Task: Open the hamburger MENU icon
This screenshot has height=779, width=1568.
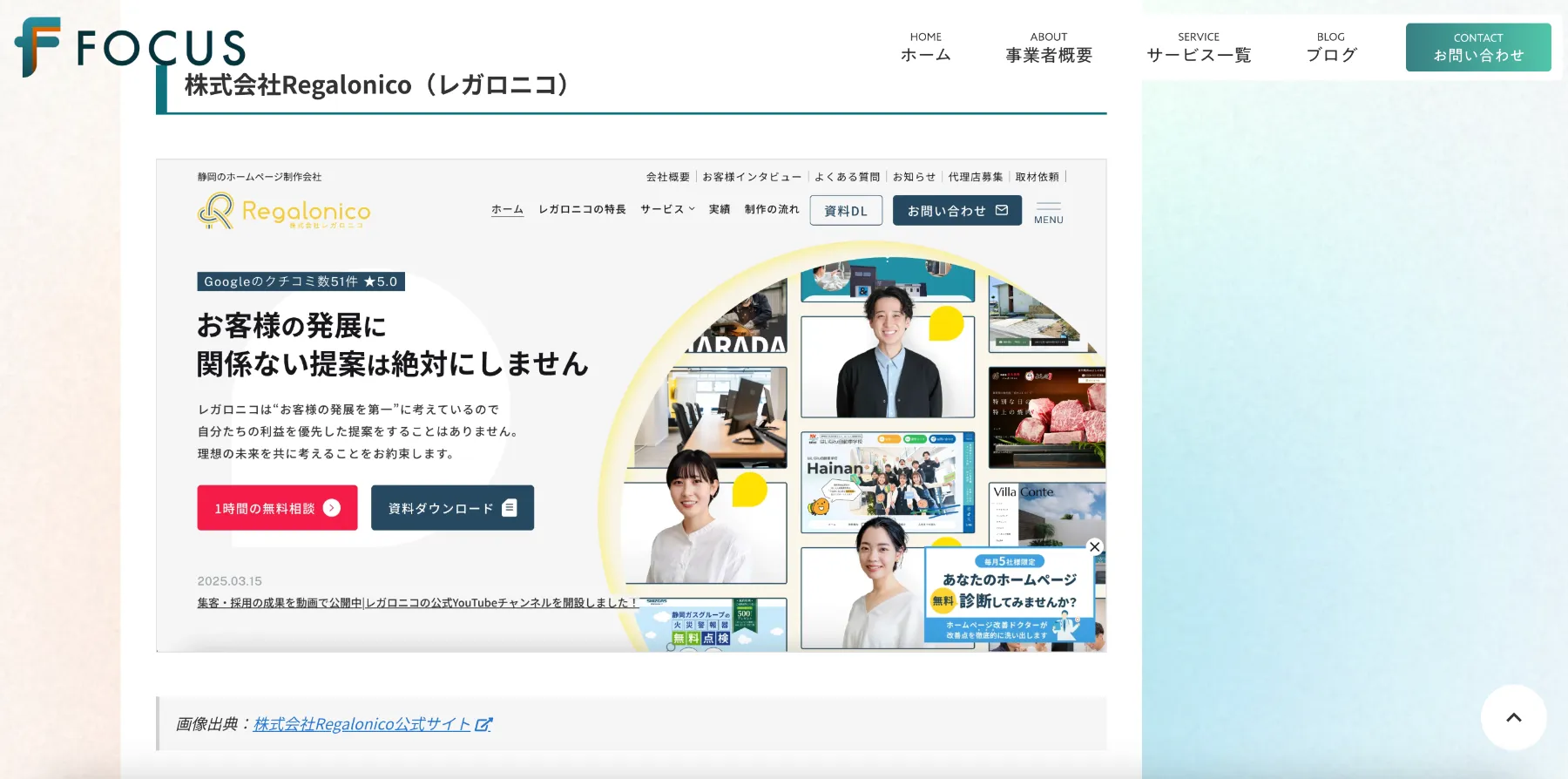Action: pos(1049,213)
